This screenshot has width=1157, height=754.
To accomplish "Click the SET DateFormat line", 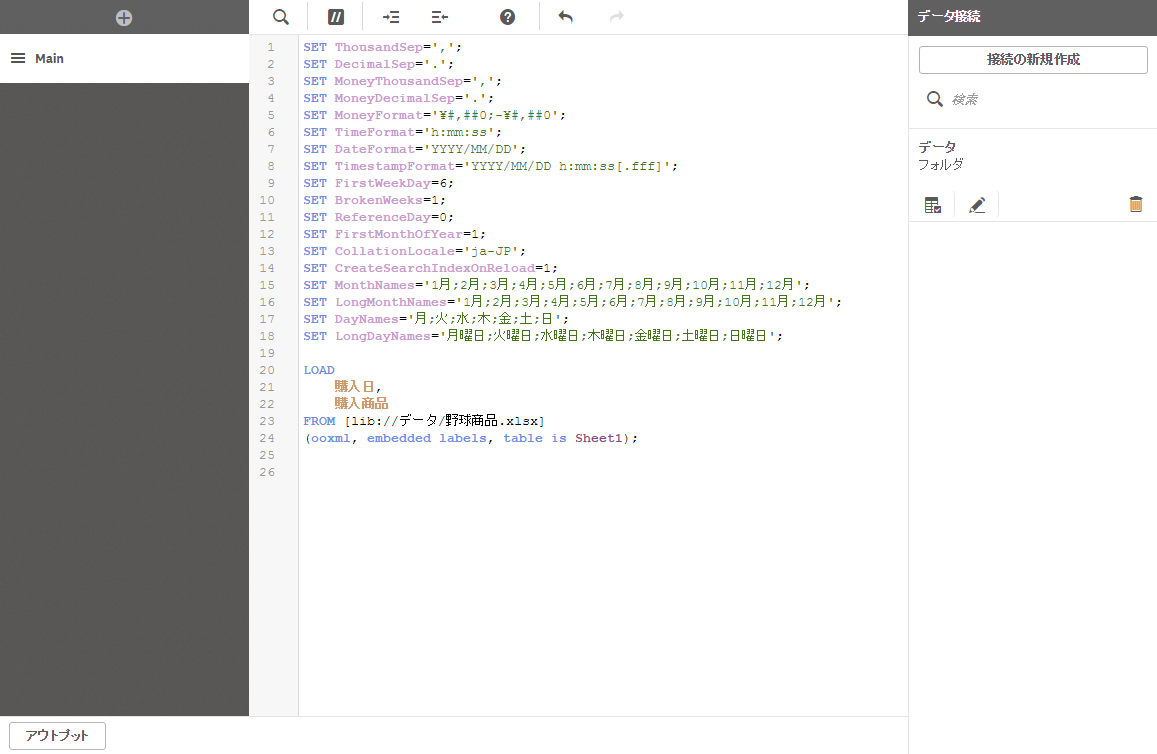I will pyautogui.click(x=415, y=149).
